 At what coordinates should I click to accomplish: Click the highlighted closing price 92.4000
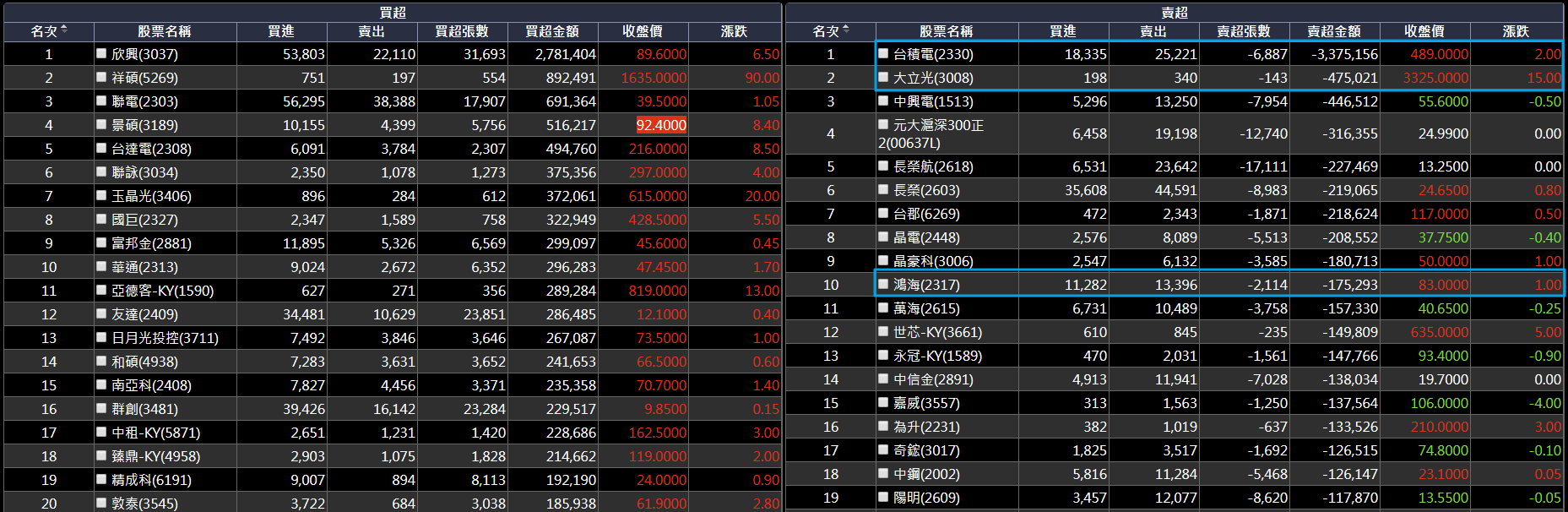click(661, 125)
